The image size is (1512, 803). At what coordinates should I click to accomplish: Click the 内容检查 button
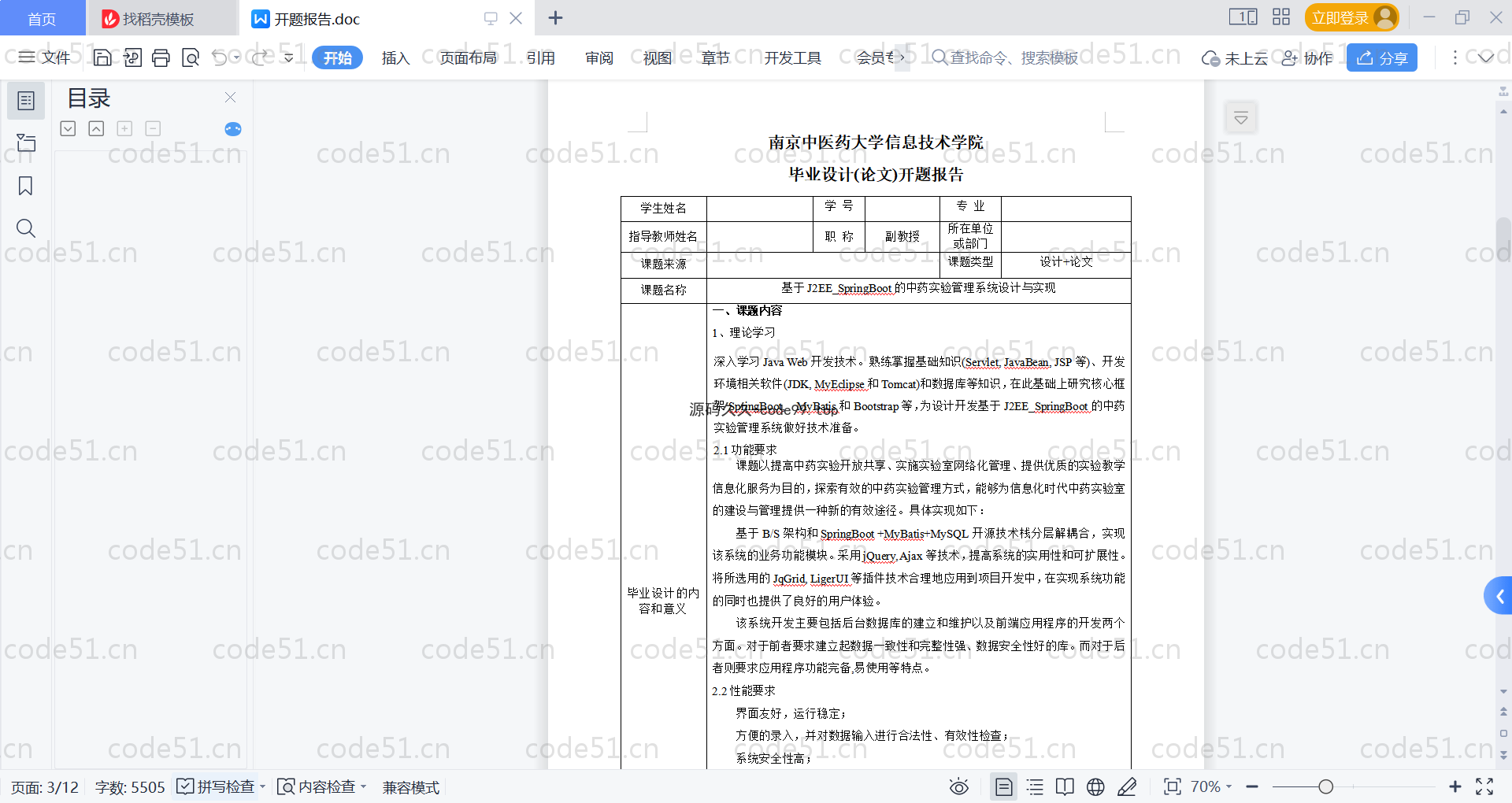tap(317, 787)
